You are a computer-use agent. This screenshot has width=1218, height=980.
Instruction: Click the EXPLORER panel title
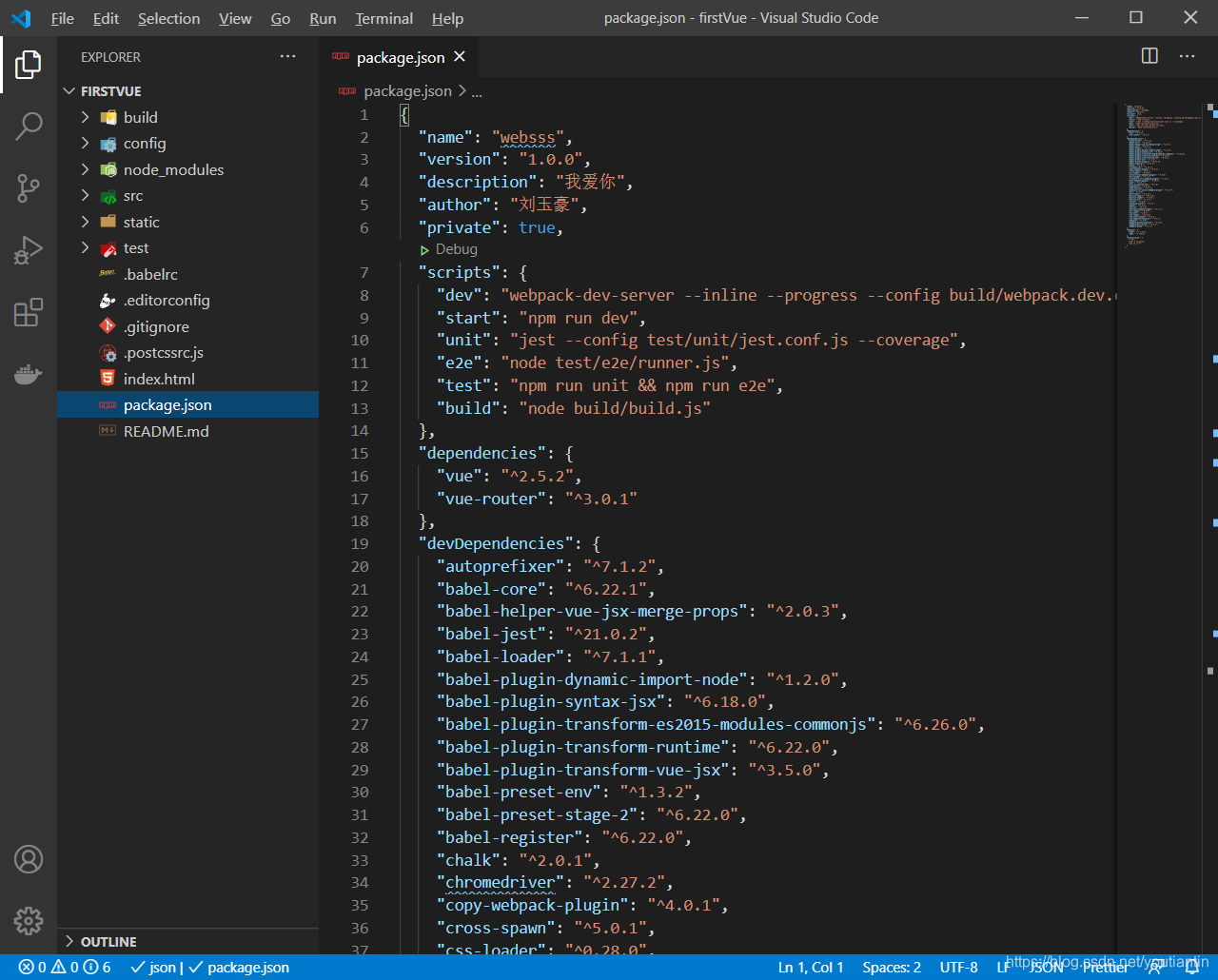(110, 57)
